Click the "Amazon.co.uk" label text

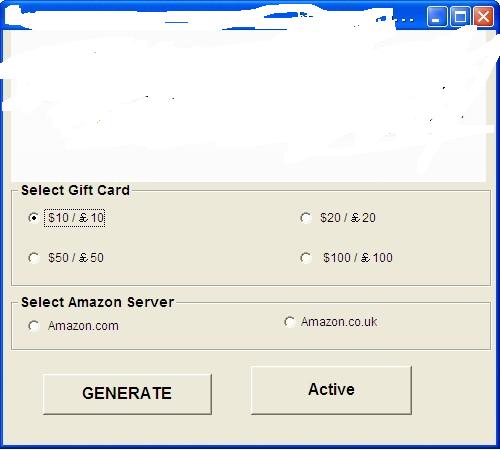pyautogui.click(x=339, y=322)
